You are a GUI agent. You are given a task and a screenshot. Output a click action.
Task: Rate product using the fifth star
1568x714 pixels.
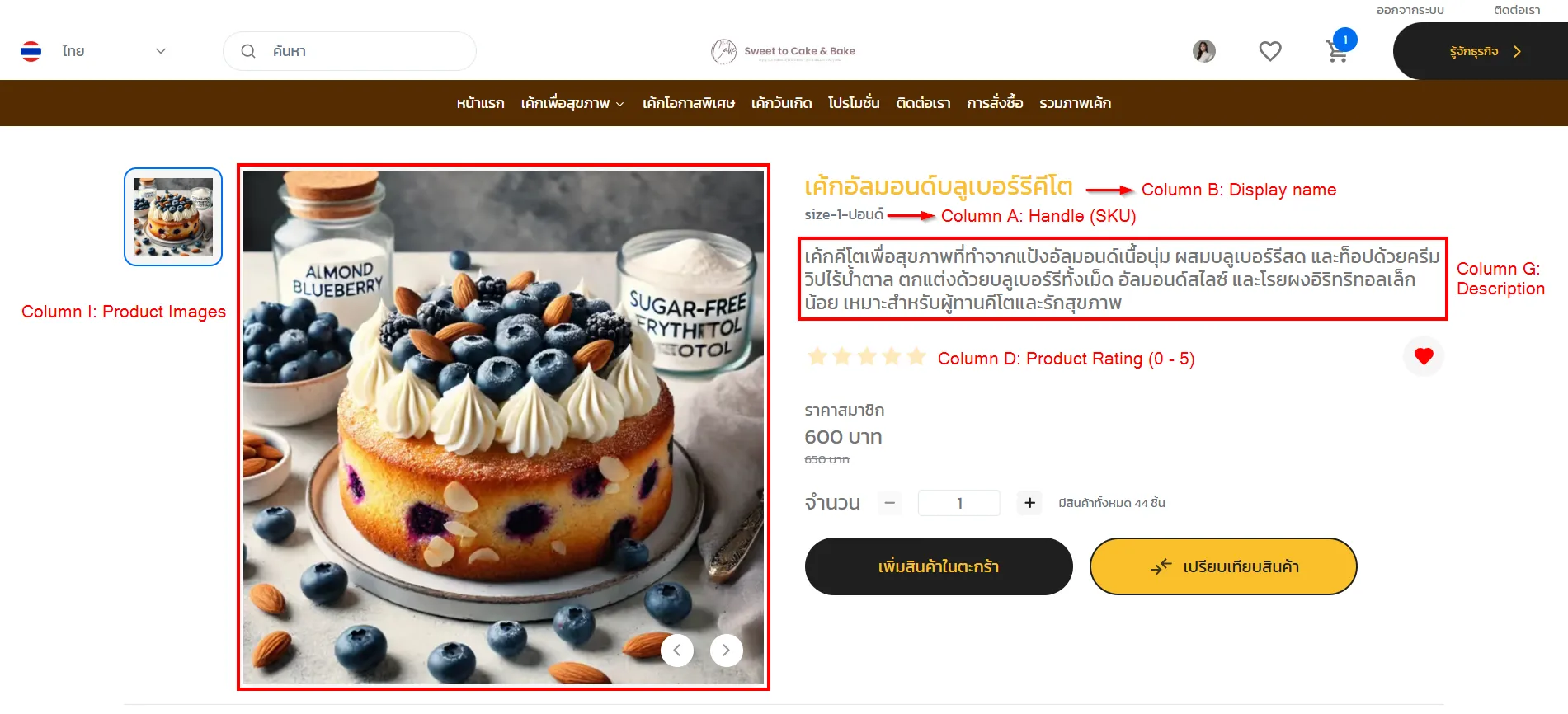coord(916,357)
